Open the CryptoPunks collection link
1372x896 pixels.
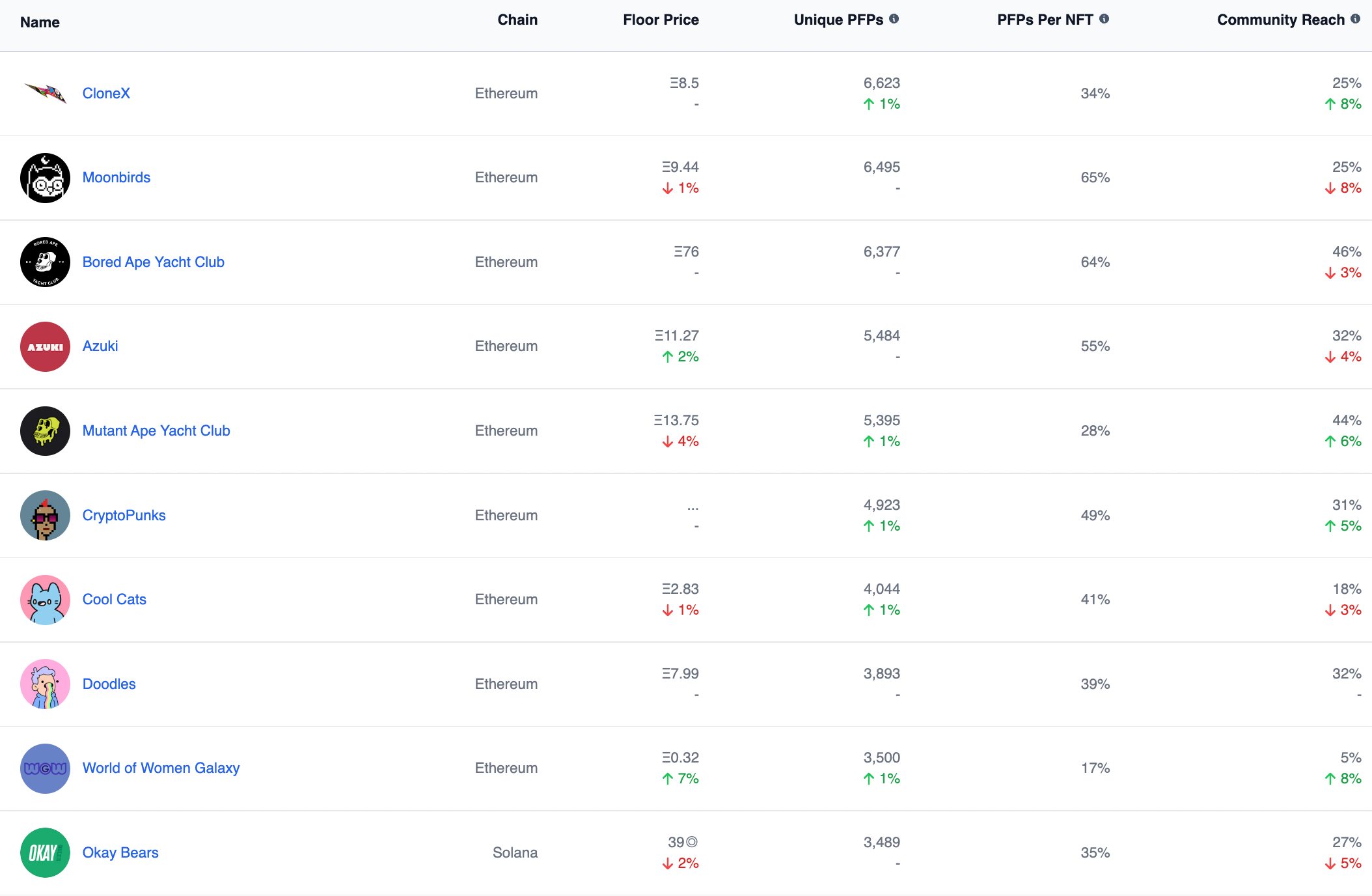pos(124,515)
